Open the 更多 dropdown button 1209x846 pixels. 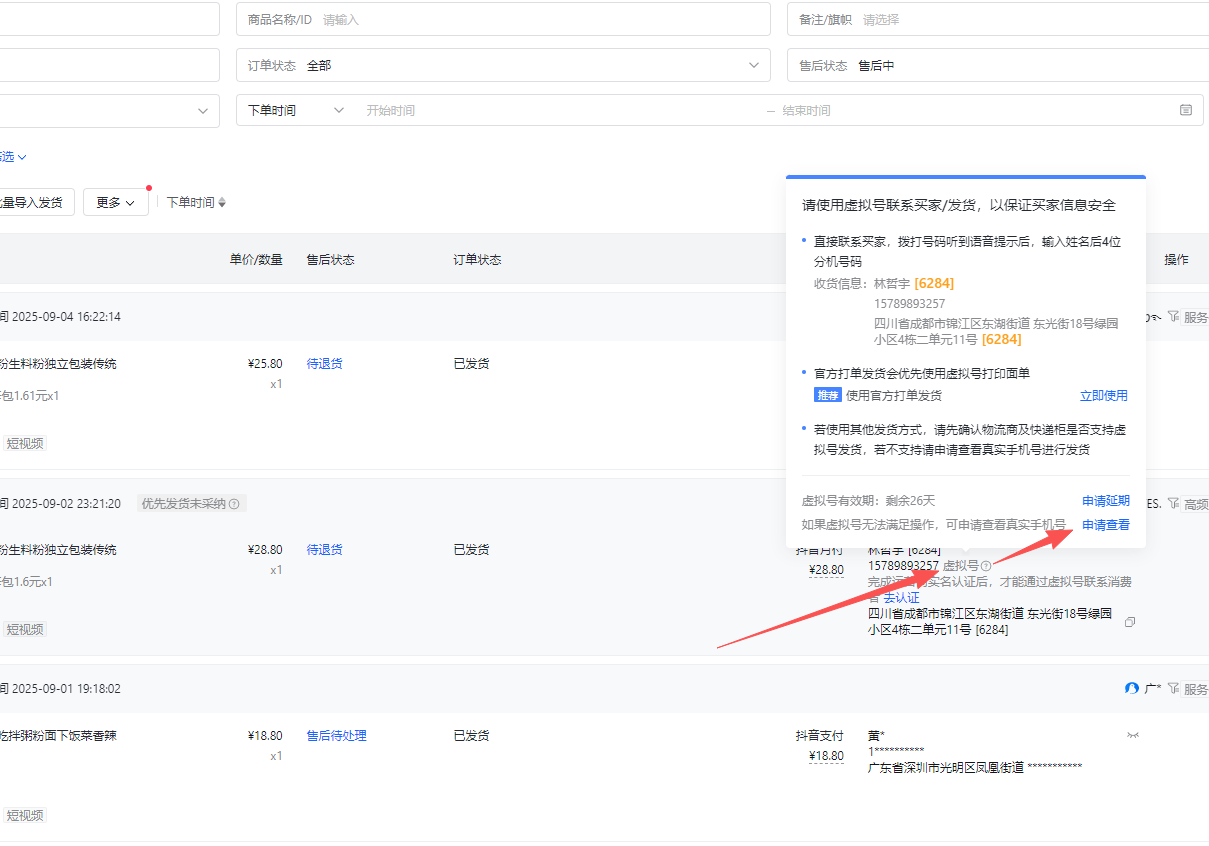pos(116,202)
